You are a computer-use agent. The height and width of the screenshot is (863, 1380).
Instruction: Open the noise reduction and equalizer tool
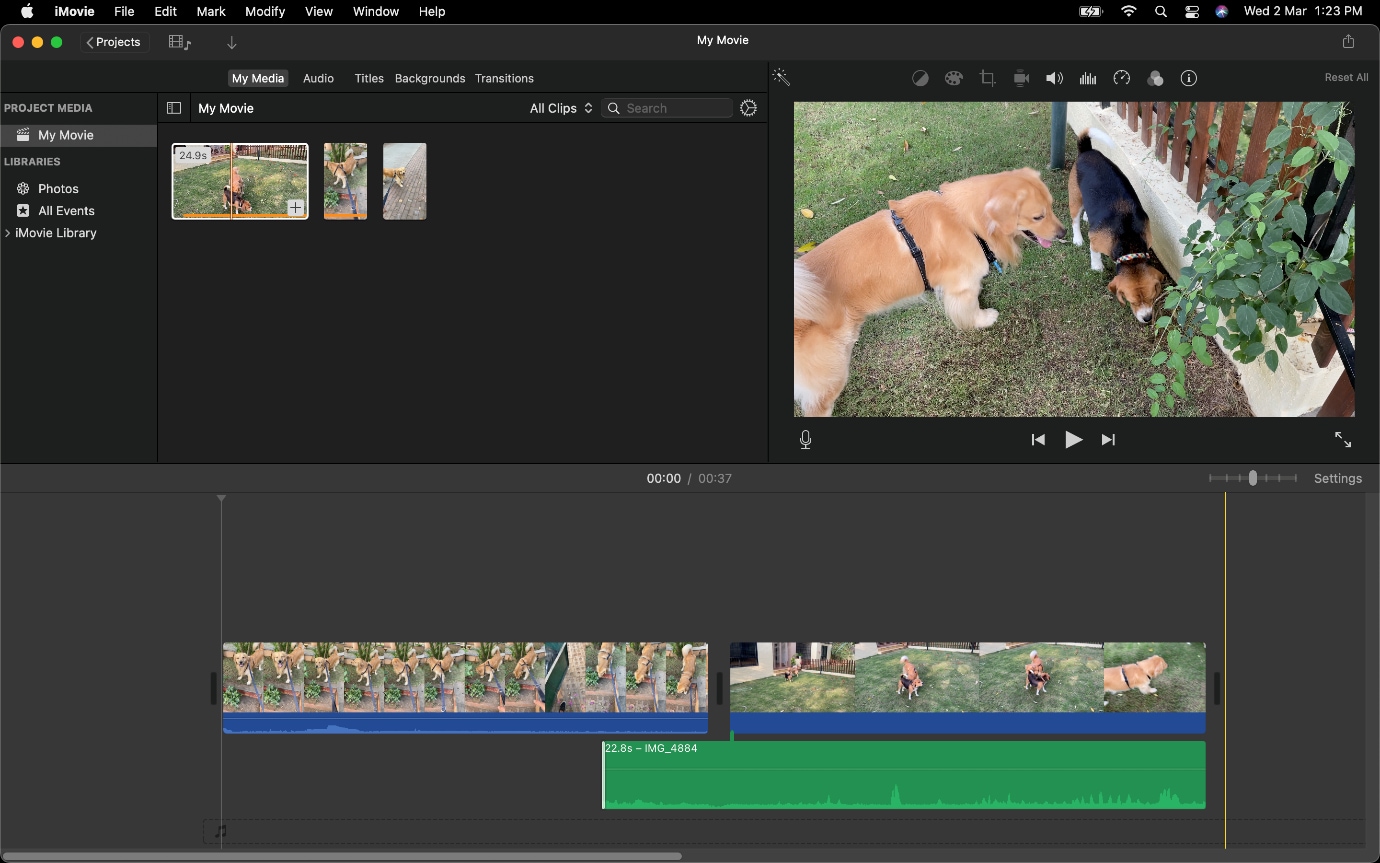[x=1088, y=78]
